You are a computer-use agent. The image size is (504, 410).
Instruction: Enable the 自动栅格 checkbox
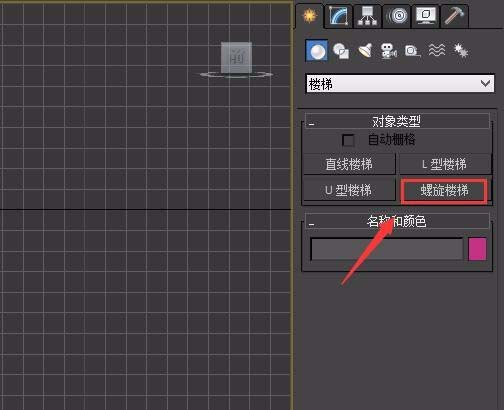tap(348, 140)
